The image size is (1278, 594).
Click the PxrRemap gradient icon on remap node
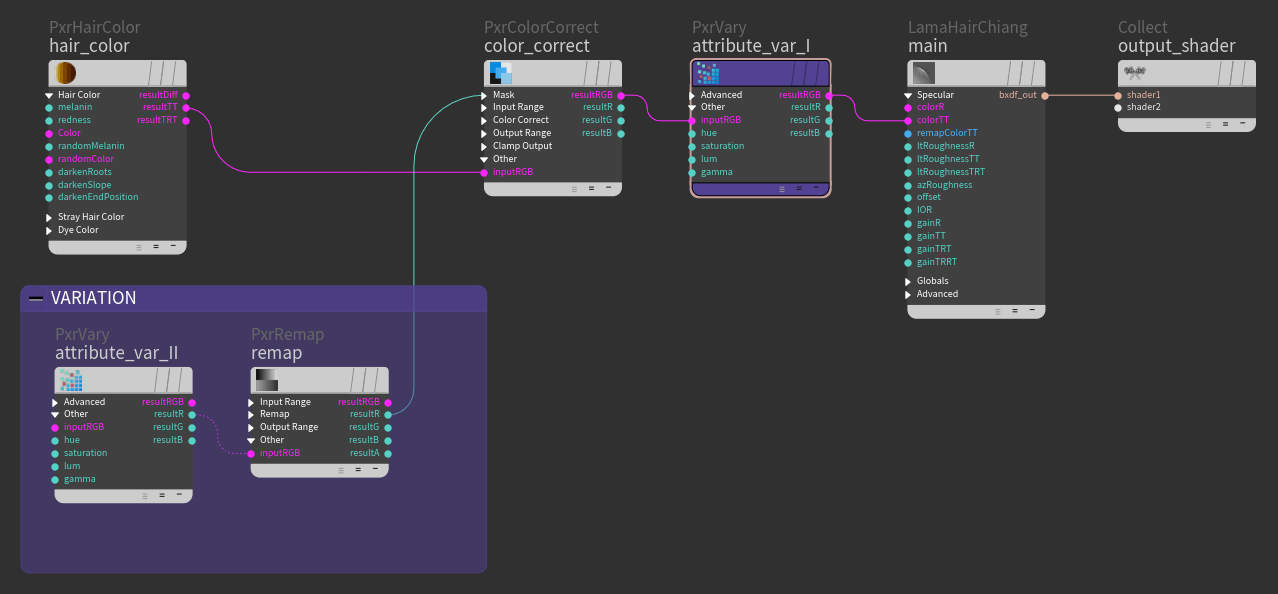point(267,380)
